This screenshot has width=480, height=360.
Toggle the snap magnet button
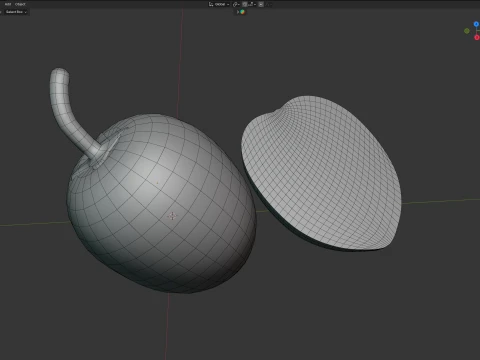245,4
